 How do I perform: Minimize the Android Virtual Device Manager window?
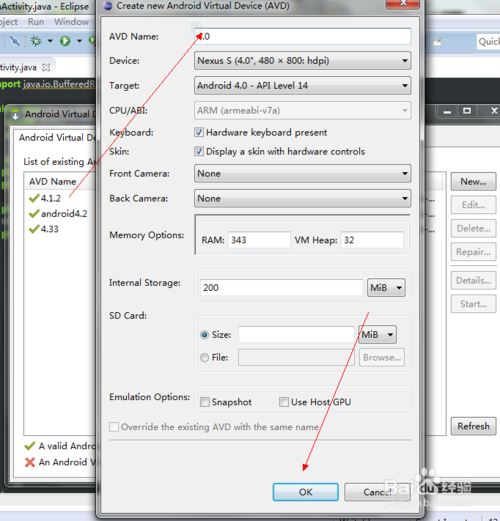tap(447, 111)
